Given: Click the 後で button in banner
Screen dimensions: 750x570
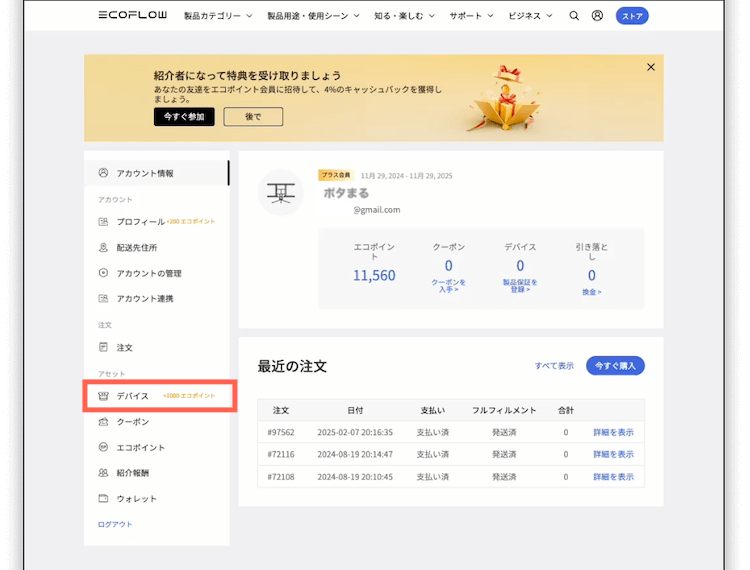Looking at the screenshot, I should click(x=253, y=117).
